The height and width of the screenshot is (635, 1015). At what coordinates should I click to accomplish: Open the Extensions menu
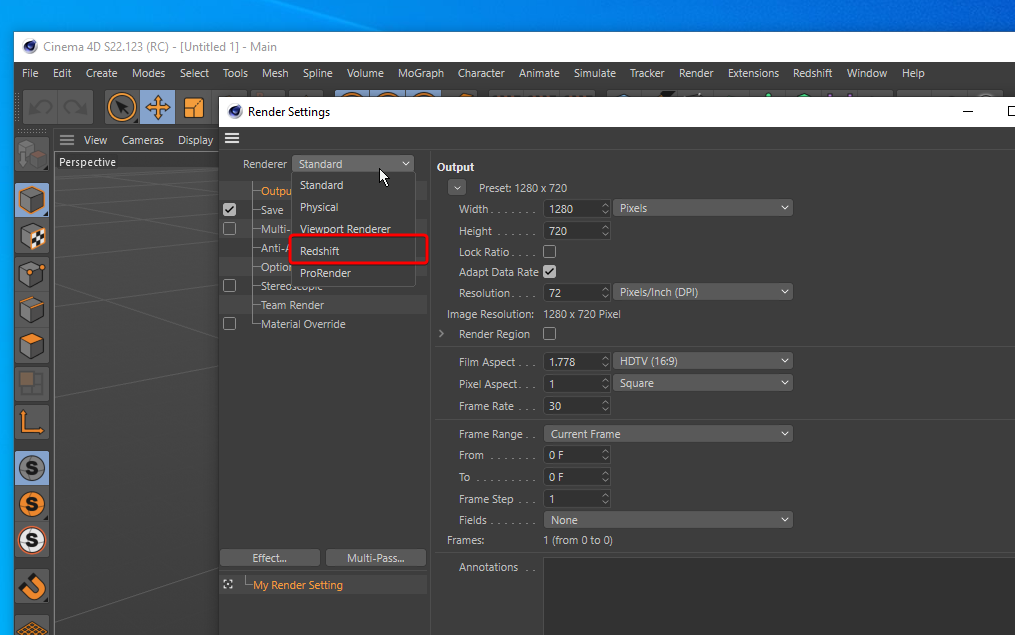(x=753, y=73)
